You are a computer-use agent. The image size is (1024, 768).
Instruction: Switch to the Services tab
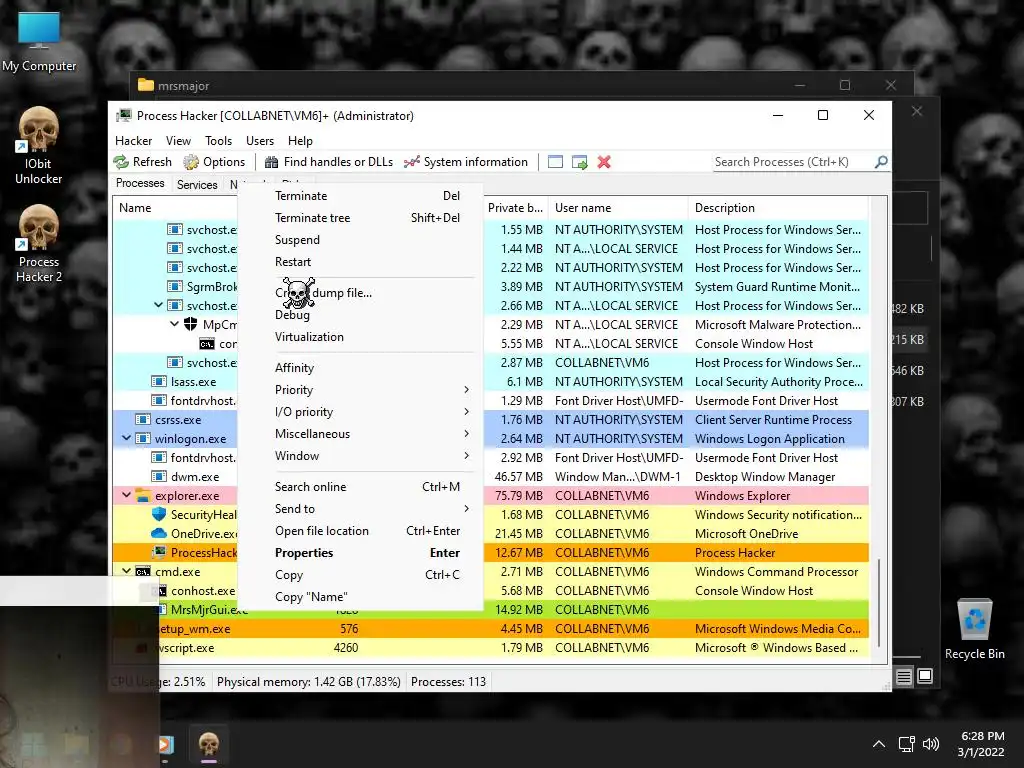tap(197, 185)
